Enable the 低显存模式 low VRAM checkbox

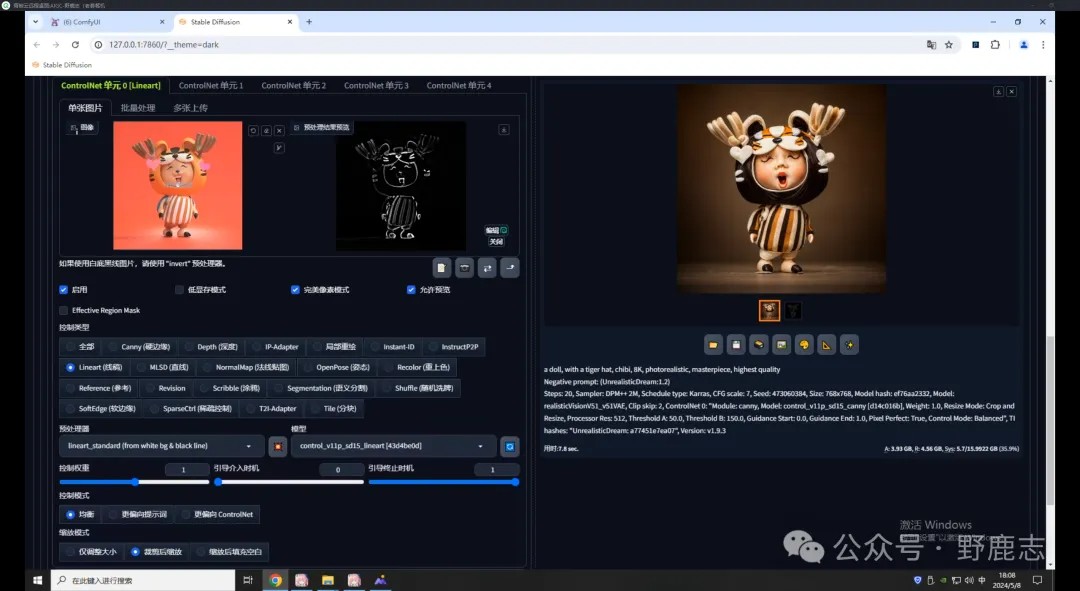pyautogui.click(x=179, y=290)
